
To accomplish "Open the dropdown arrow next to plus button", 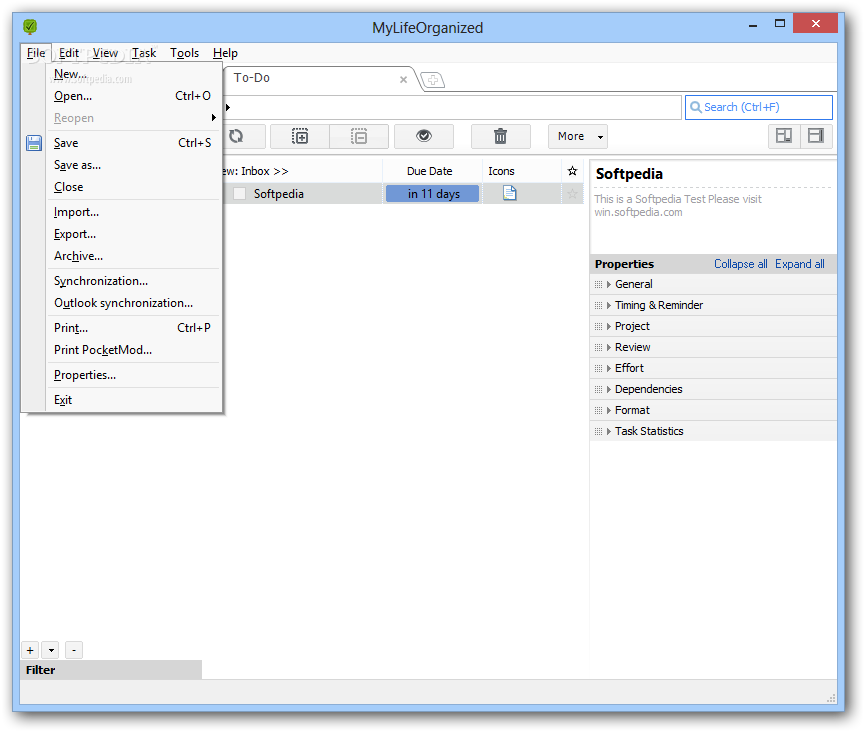I will click(x=51, y=650).
